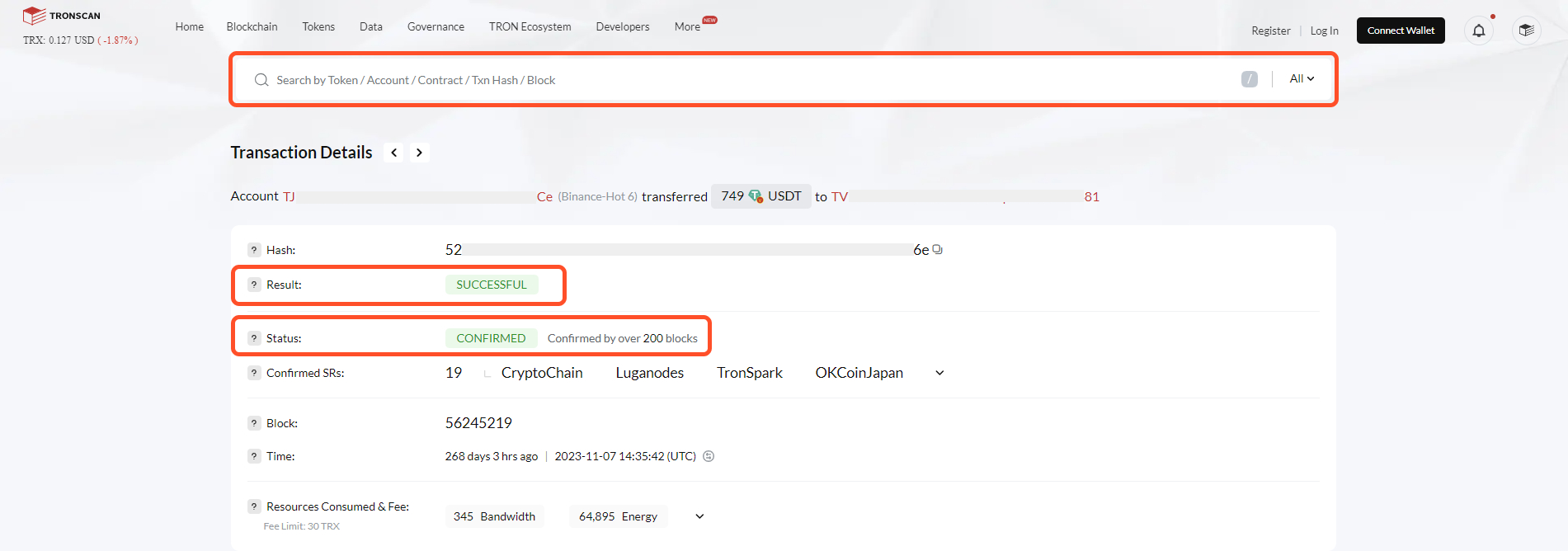Click the Confirmed by over 200 blocks text
The height and width of the screenshot is (551, 1568).
[x=623, y=338]
